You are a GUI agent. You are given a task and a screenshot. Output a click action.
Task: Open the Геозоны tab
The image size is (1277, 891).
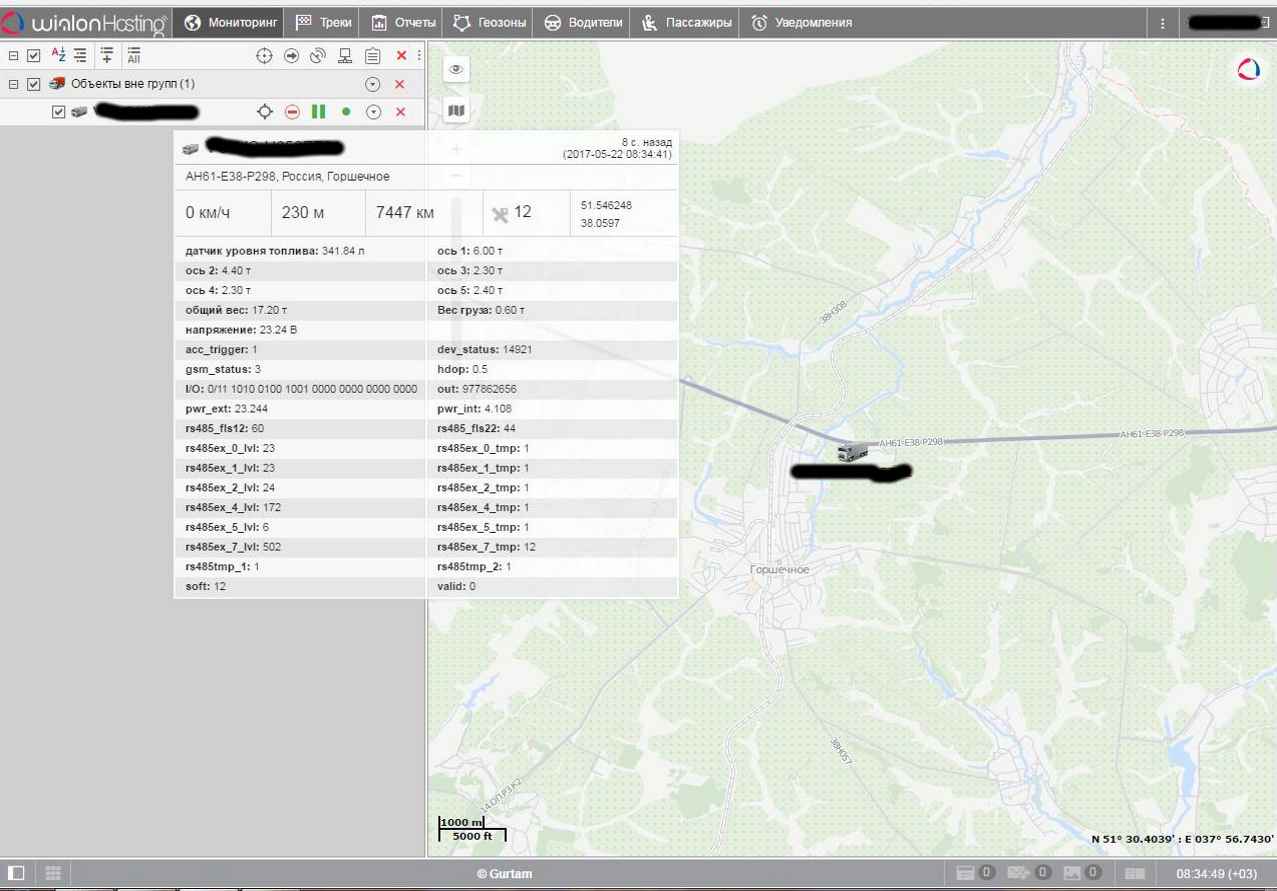click(x=489, y=22)
